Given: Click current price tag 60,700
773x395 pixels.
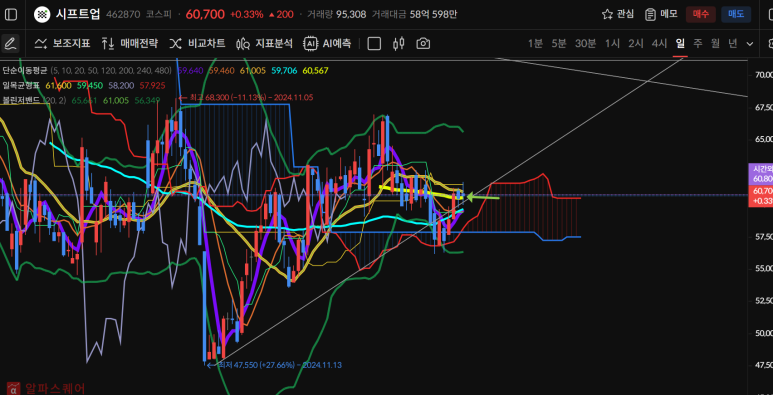Looking at the screenshot, I should (761, 195).
